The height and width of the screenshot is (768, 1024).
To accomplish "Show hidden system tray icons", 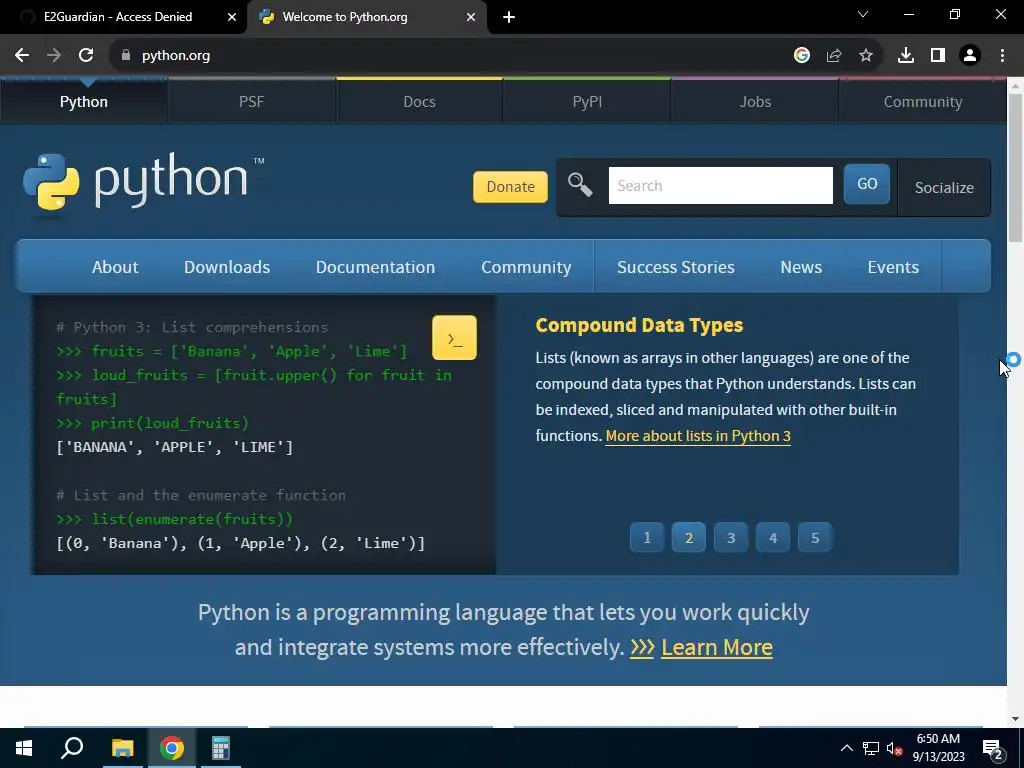I will click(x=846, y=748).
